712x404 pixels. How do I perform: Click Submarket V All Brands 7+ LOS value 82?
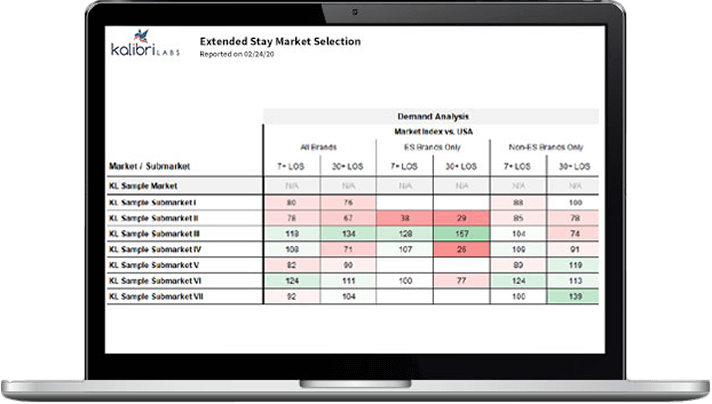292,265
